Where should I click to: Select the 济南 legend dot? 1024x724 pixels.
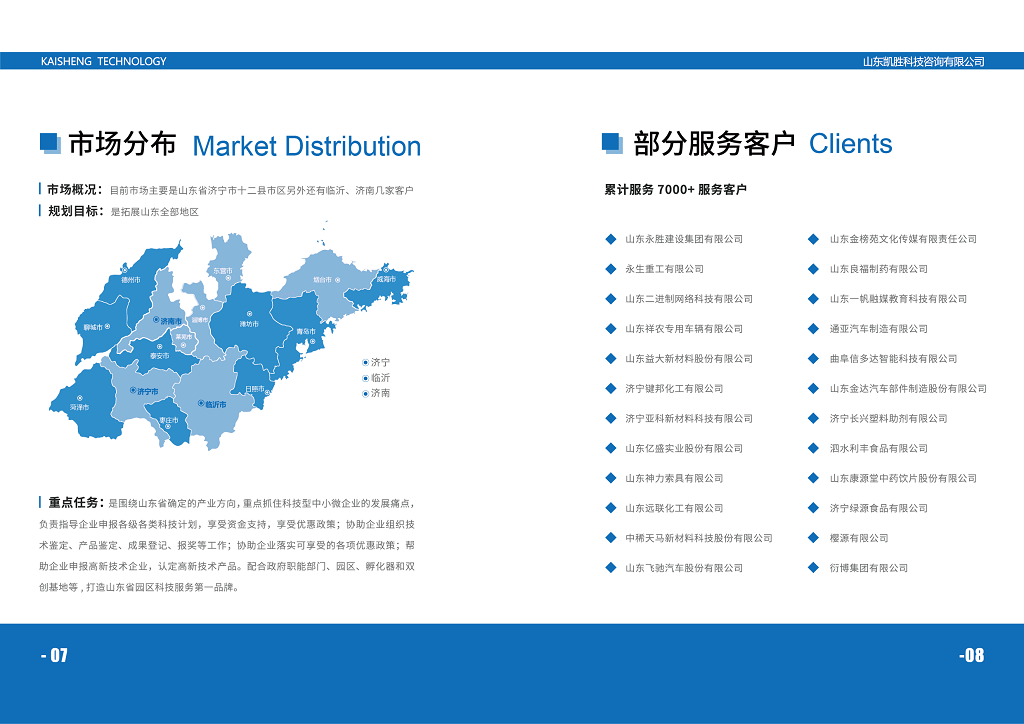point(365,394)
